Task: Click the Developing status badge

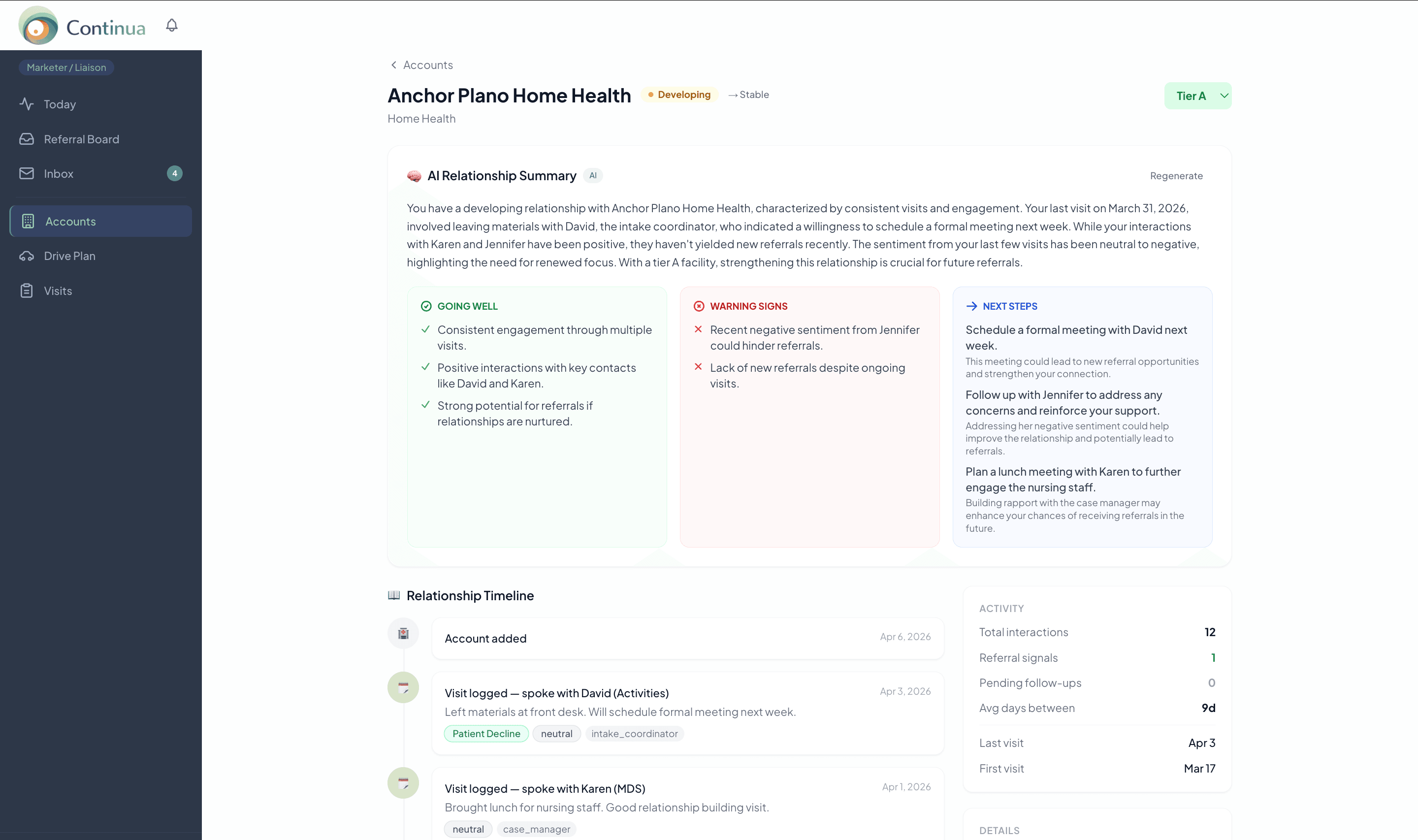Action: pyautogui.click(x=679, y=95)
